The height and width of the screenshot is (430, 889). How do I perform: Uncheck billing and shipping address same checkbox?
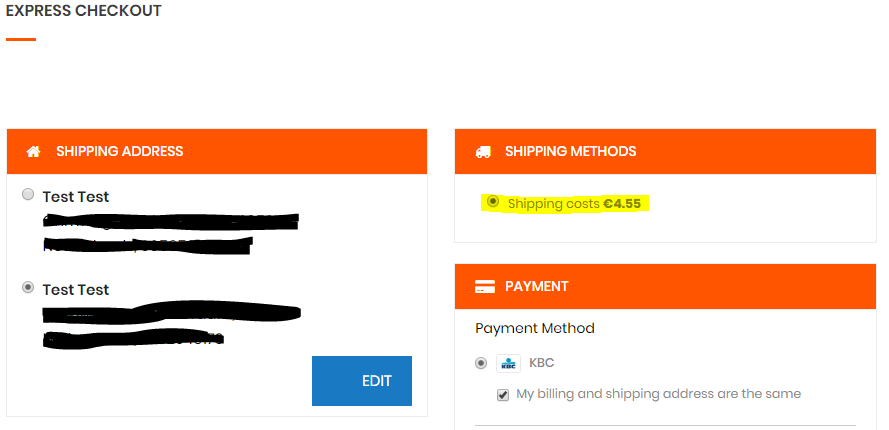(x=503, y=395)
